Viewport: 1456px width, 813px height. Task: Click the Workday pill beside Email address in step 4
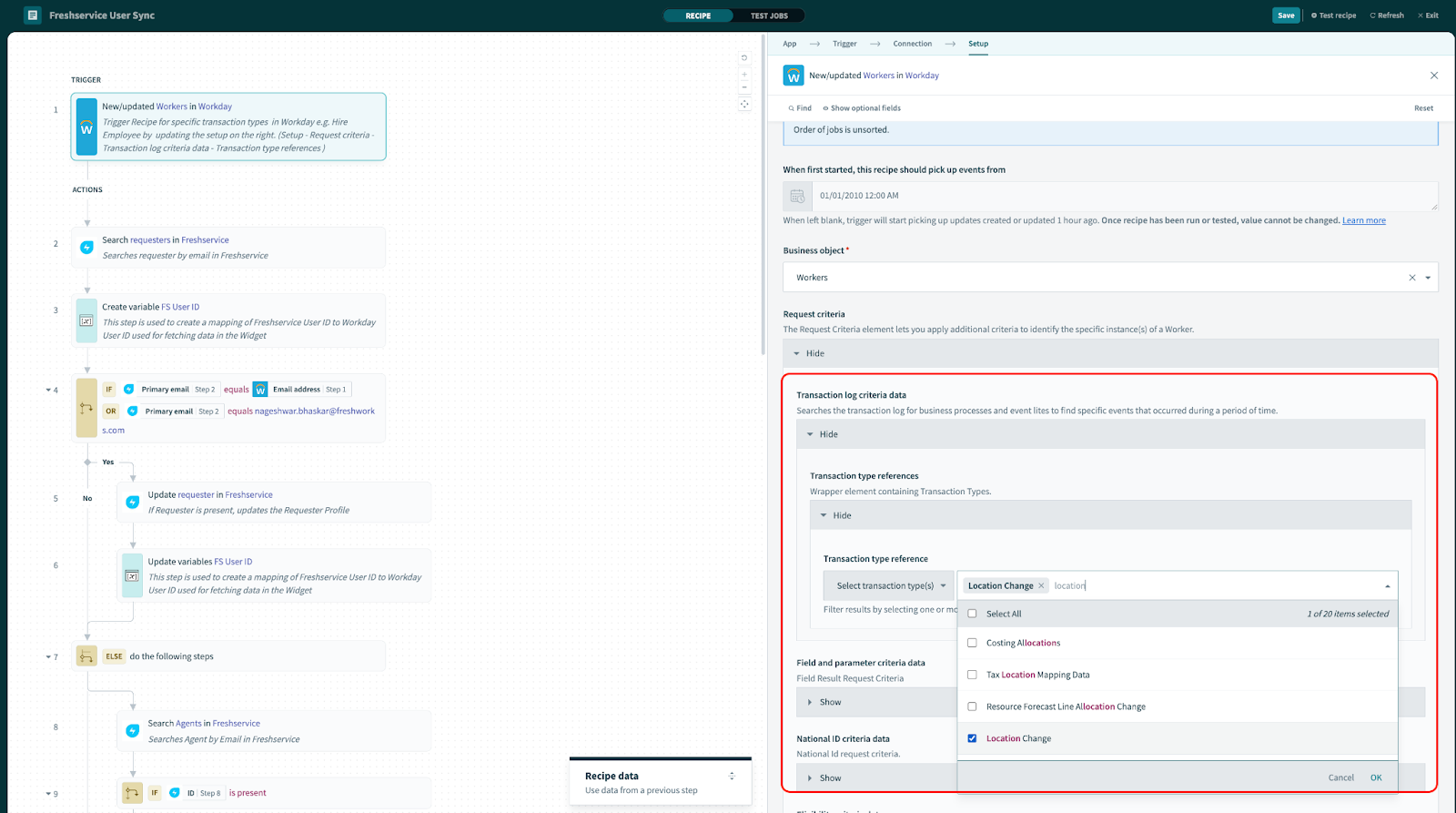(260, 389)
